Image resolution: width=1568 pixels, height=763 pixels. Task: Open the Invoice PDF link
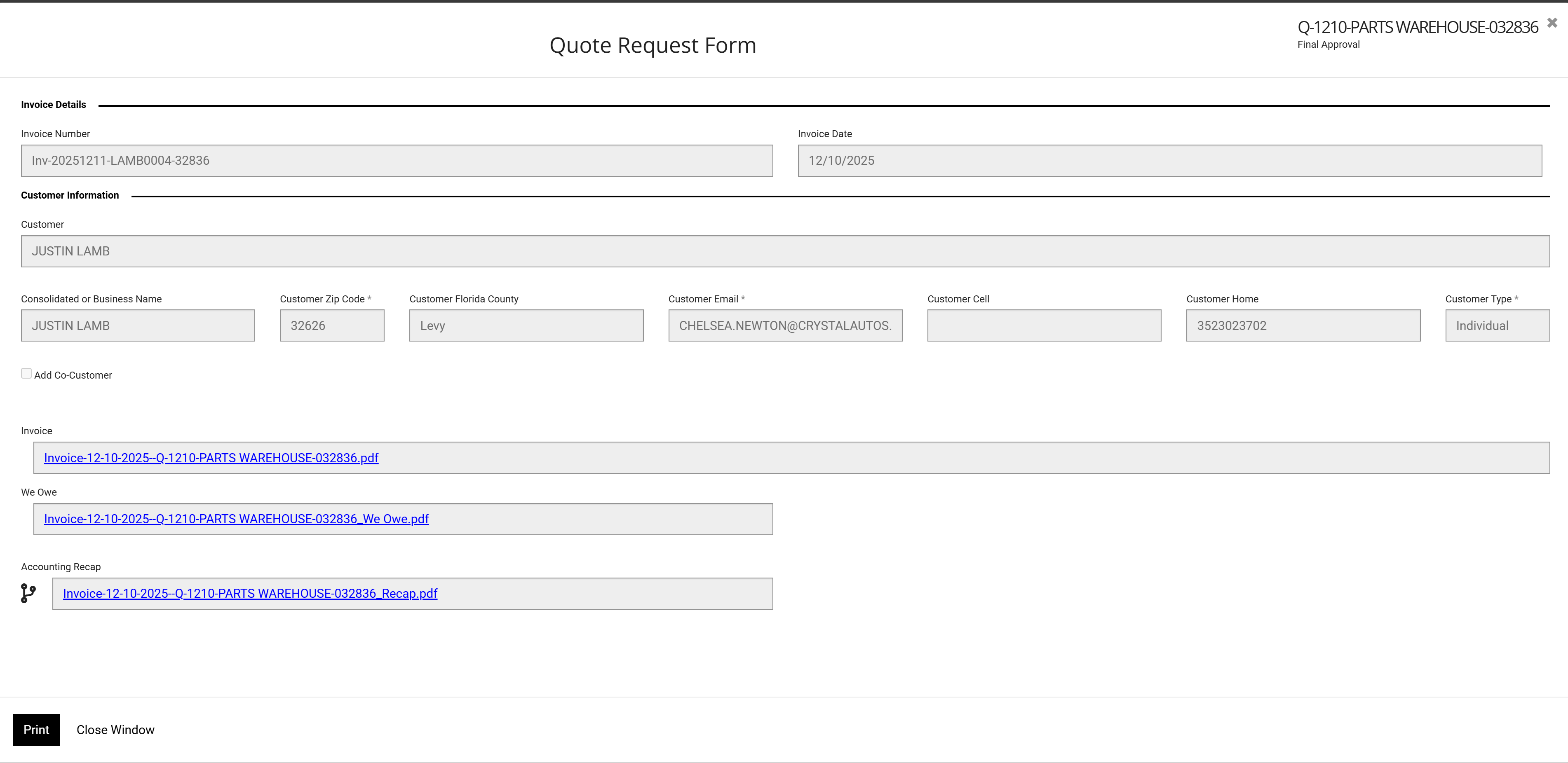pos(211,458)
